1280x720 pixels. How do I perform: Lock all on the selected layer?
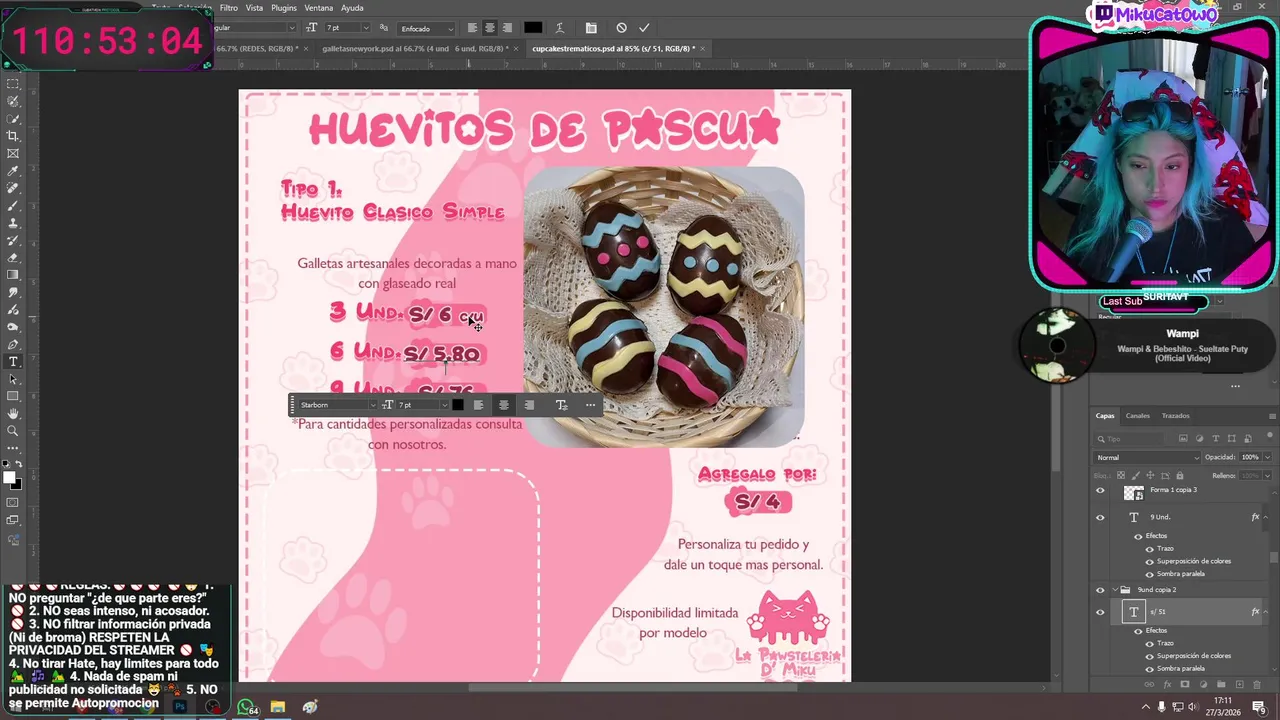[x=1180, y=475]
